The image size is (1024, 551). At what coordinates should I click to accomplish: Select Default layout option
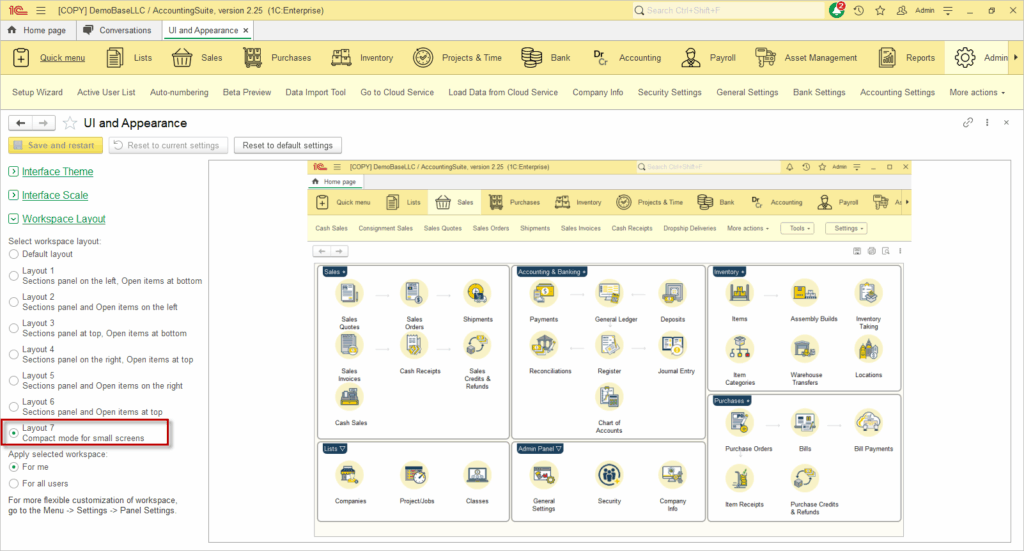click(x=14, y=254)
